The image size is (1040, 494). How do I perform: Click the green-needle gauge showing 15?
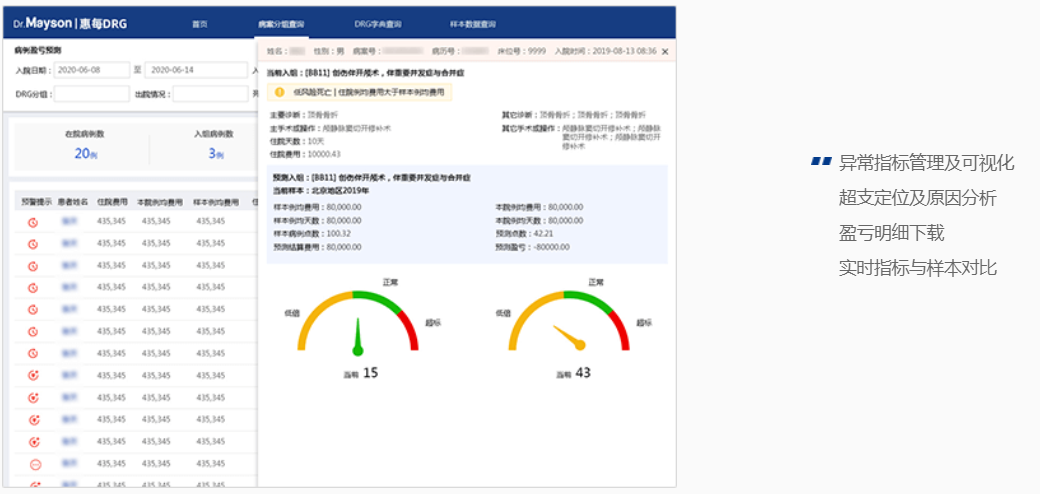tap(358, 322)
